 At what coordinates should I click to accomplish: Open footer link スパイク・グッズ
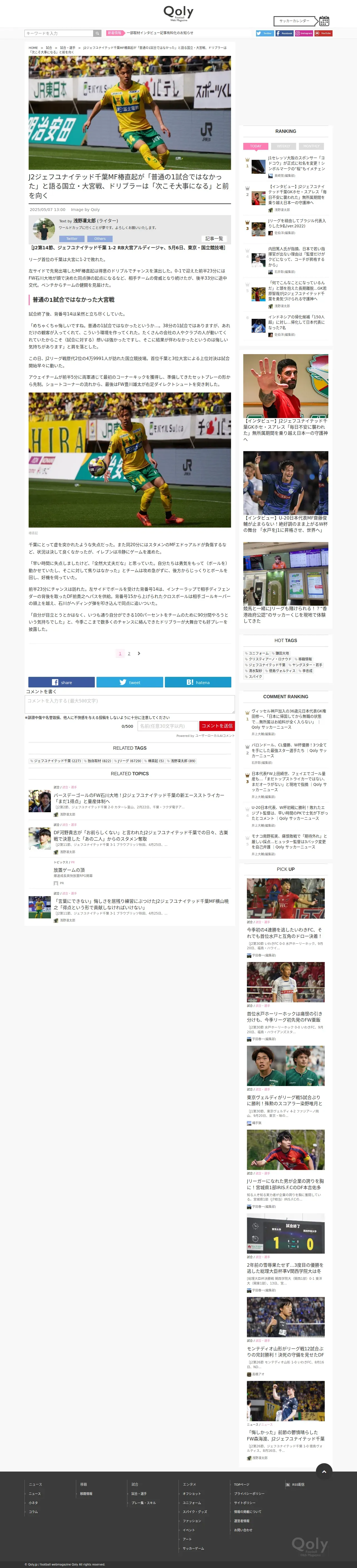click(x=195, y=1512)
